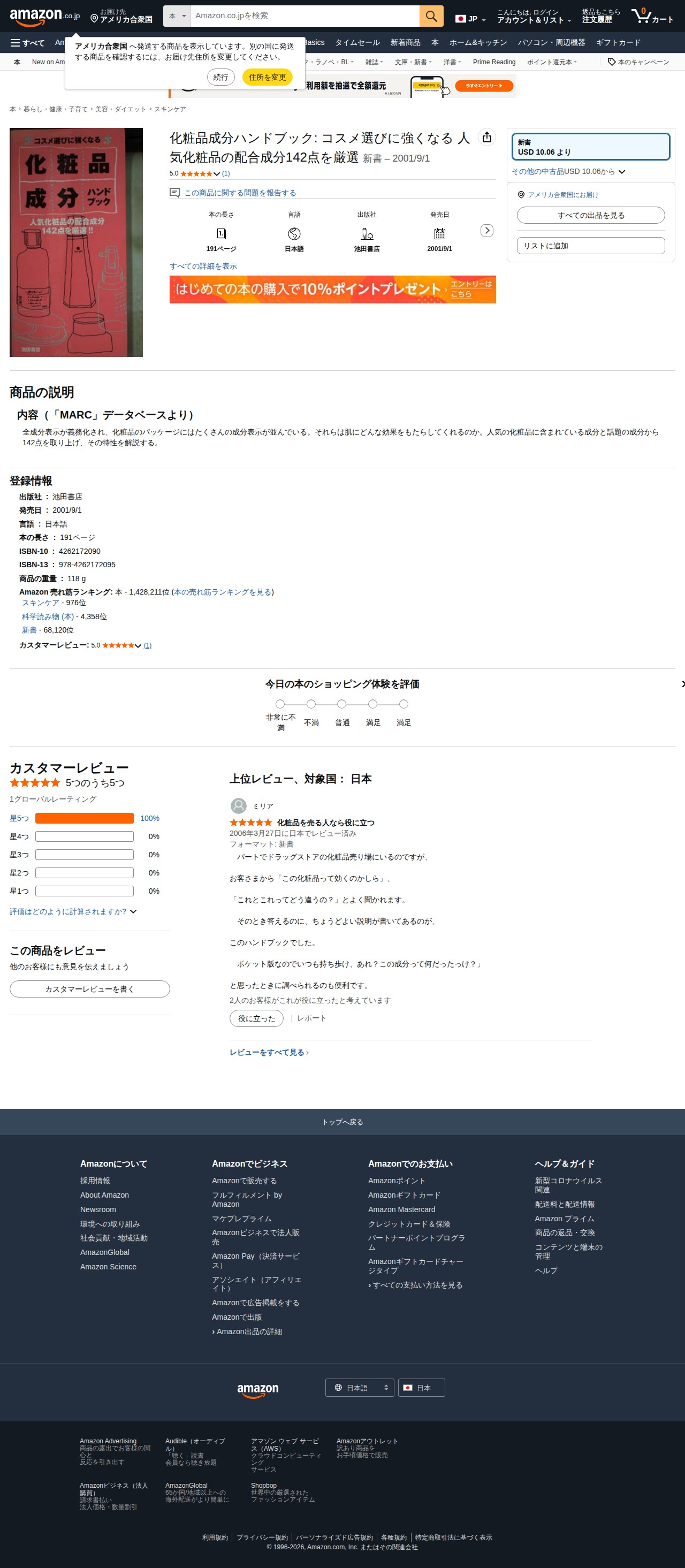Image resolution: width=685 pixels, height=1568 pixels.
Task: Click the Japan flag JP icon
Action: (460, 19)
